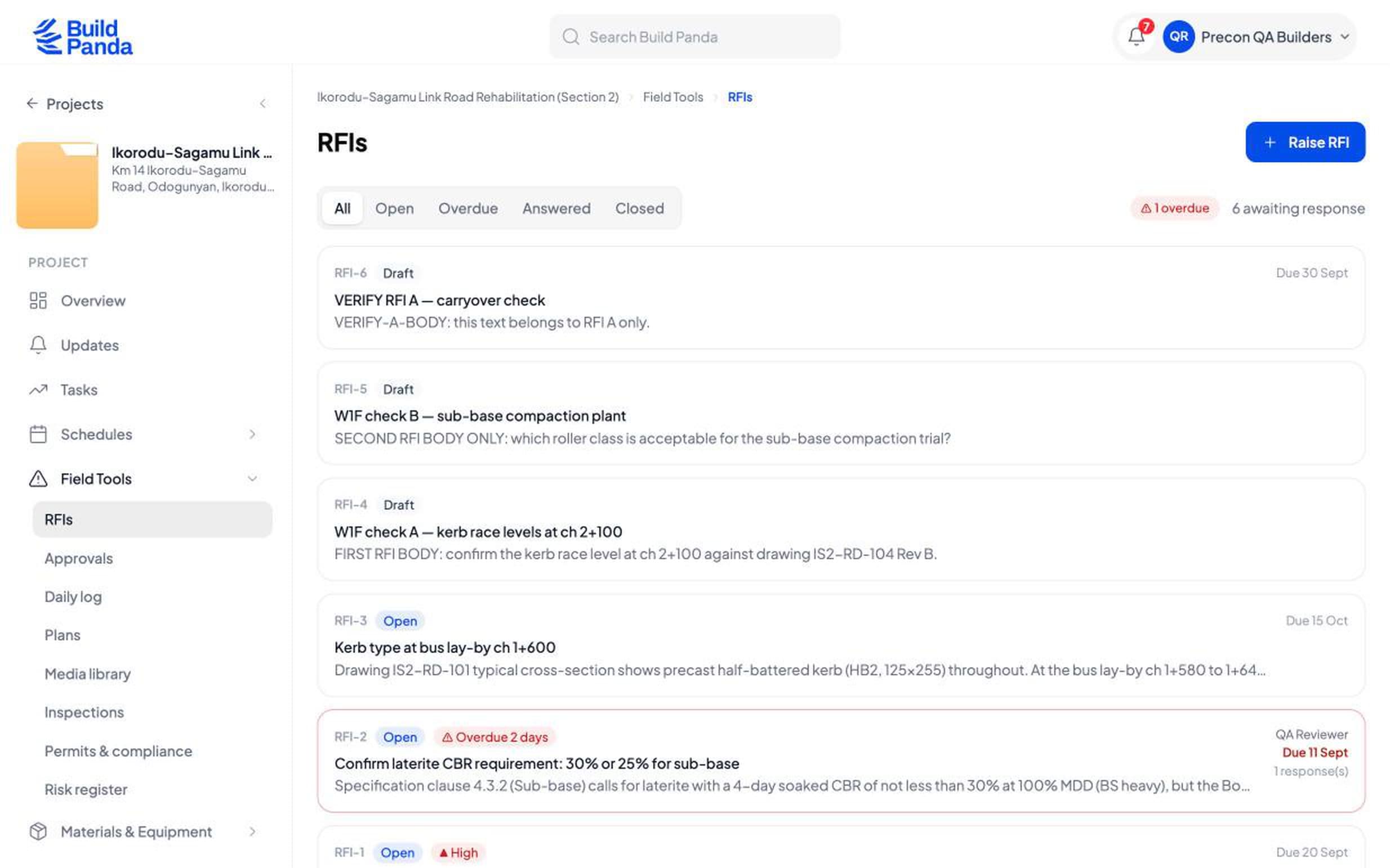Open Inspections in the sidebar

click(x=84, y=712)
